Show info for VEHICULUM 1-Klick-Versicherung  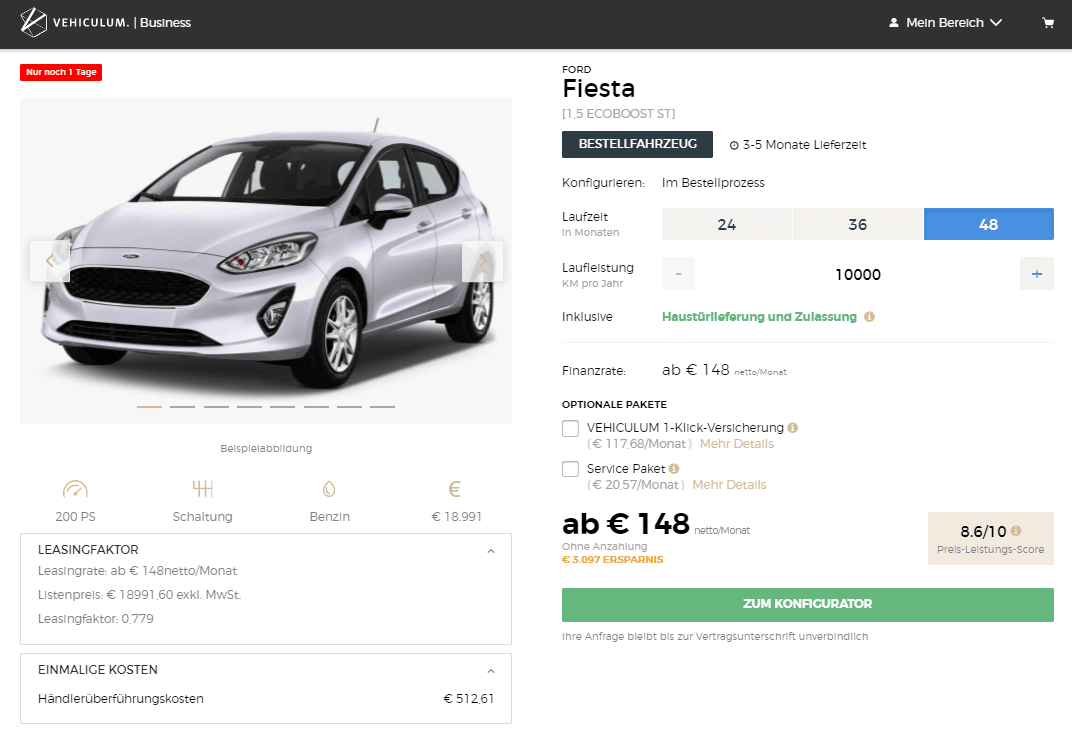(792, 427)
